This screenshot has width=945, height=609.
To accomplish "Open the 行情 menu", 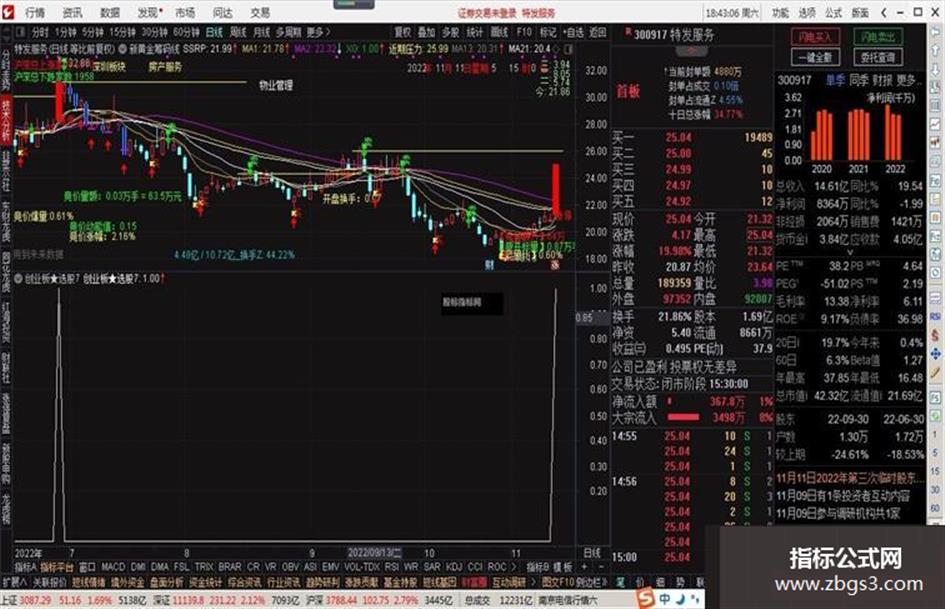I will coord(36,12).
